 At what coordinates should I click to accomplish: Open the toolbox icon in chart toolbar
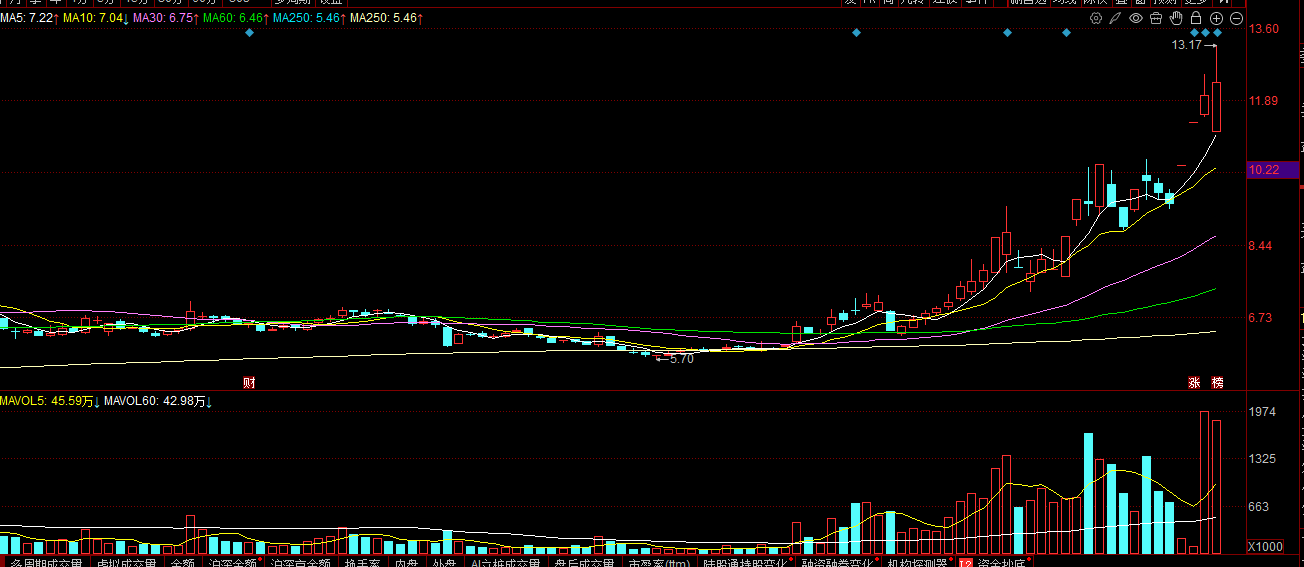point(1156,18)
